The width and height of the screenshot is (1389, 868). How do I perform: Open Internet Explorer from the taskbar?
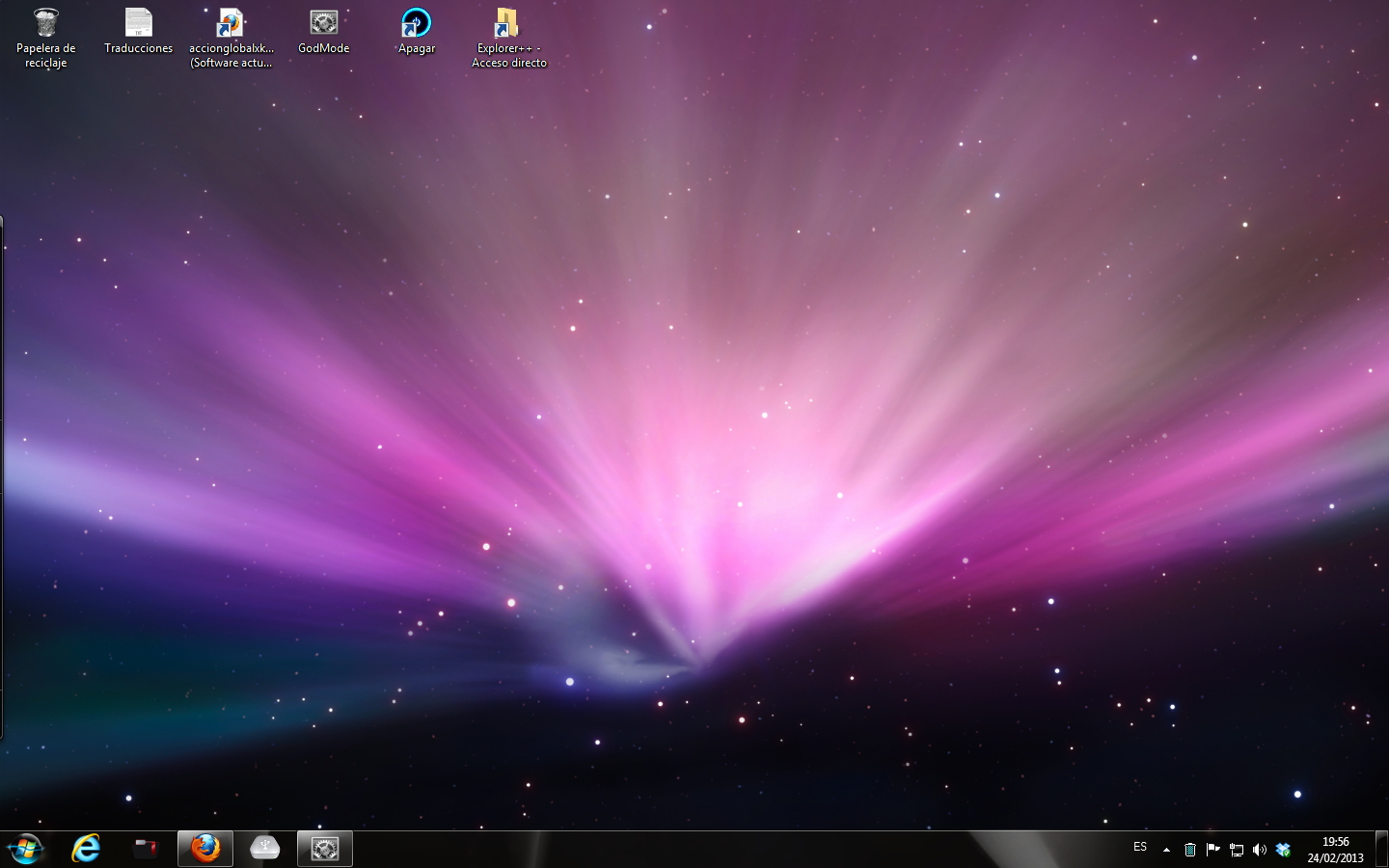[86, 849]
